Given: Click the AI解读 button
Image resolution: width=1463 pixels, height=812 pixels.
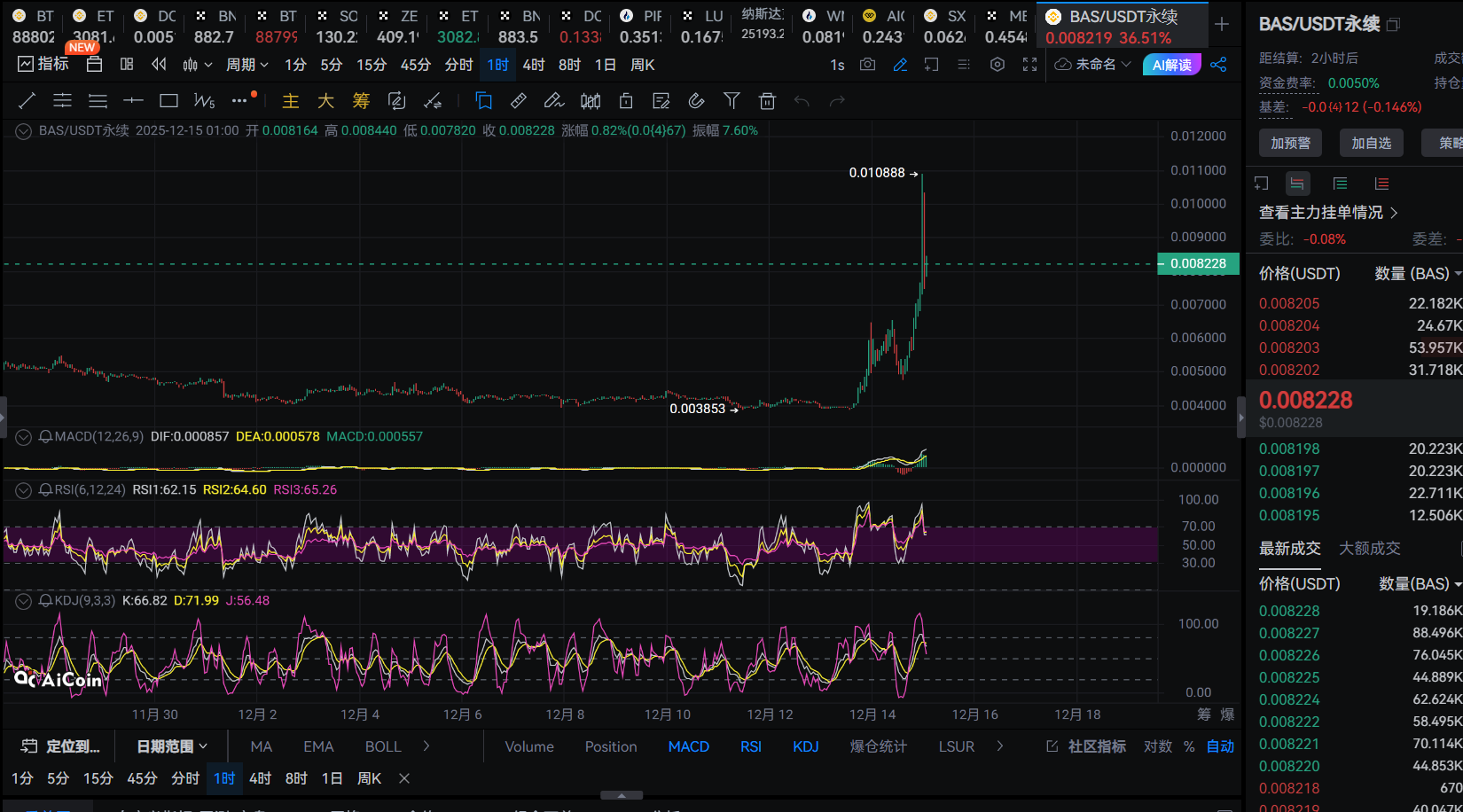Looking at the screenshot, I should click(x=1171, y=65).
